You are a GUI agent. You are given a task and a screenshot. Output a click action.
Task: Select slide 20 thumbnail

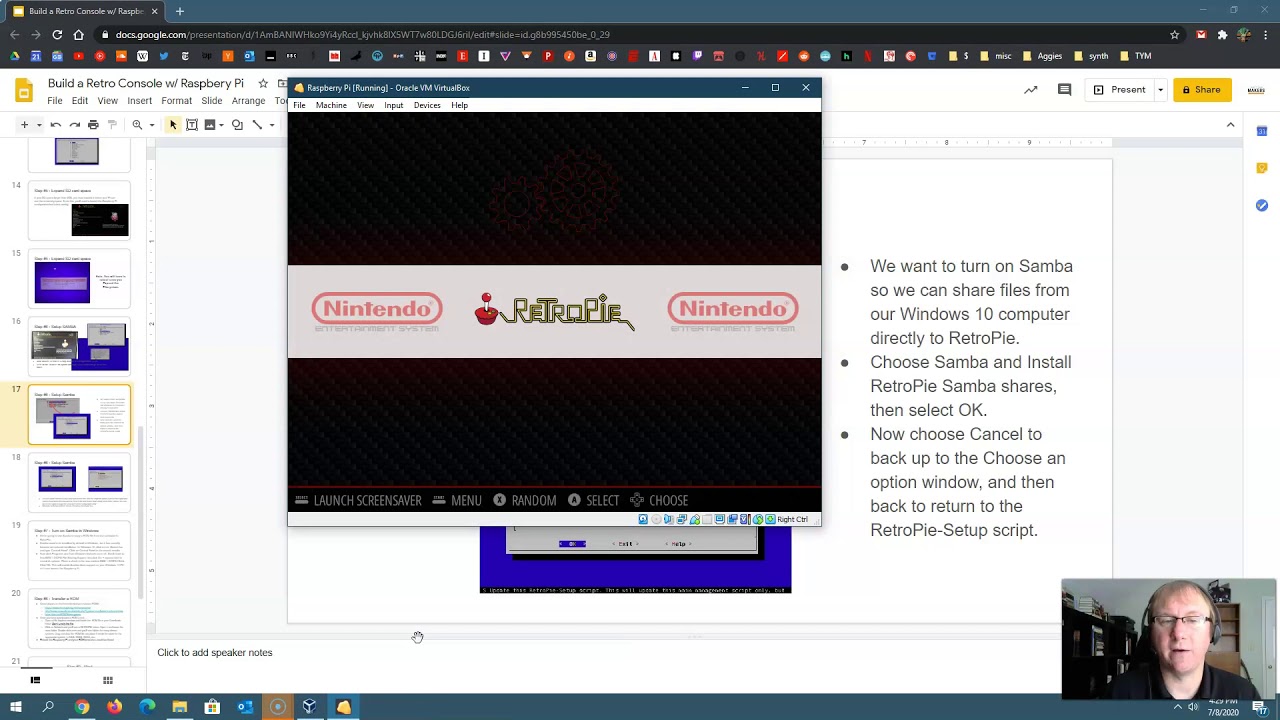point(80,619)
